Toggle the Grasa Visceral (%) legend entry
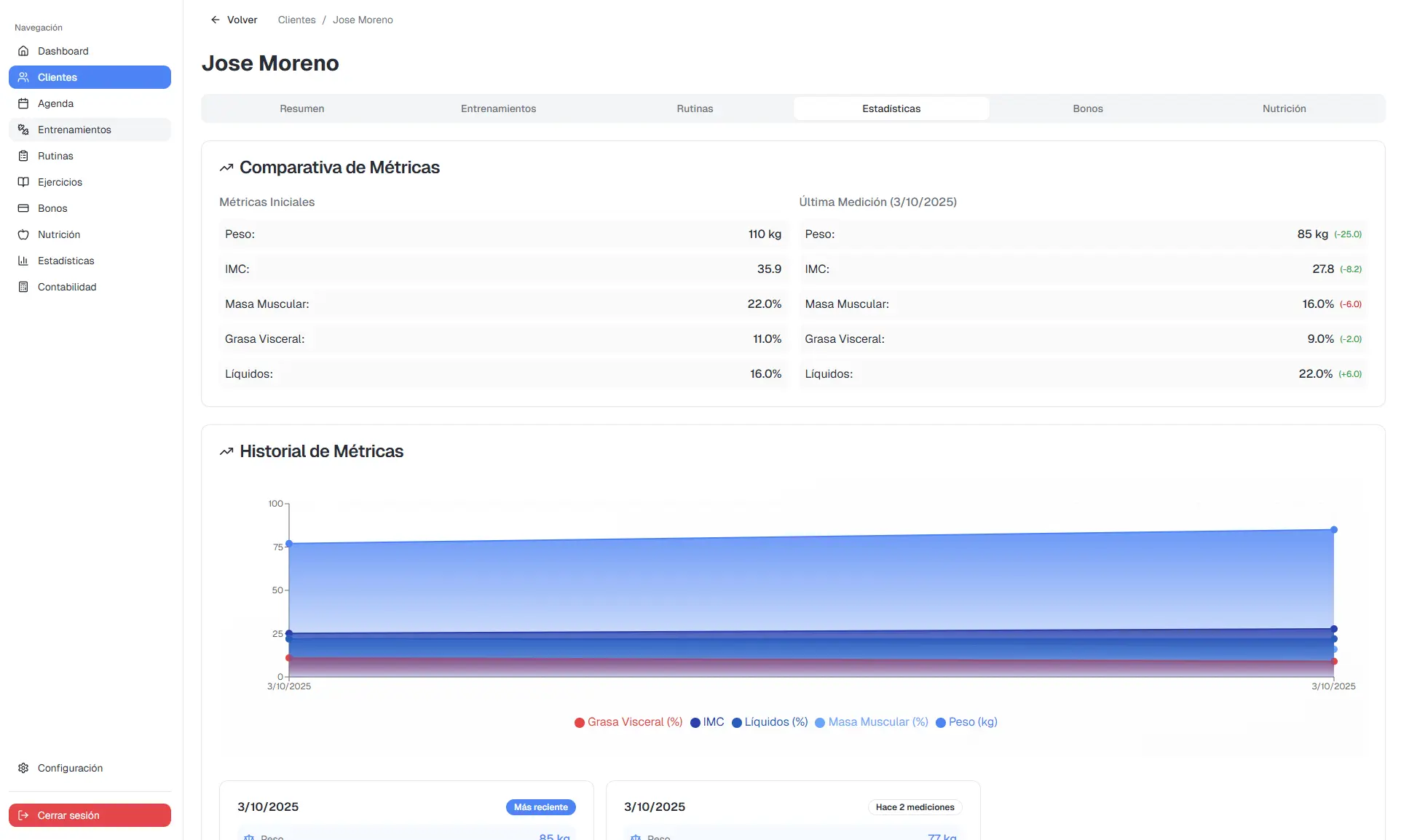Screen dimensions: 1401x840 [x=628, y=722]
